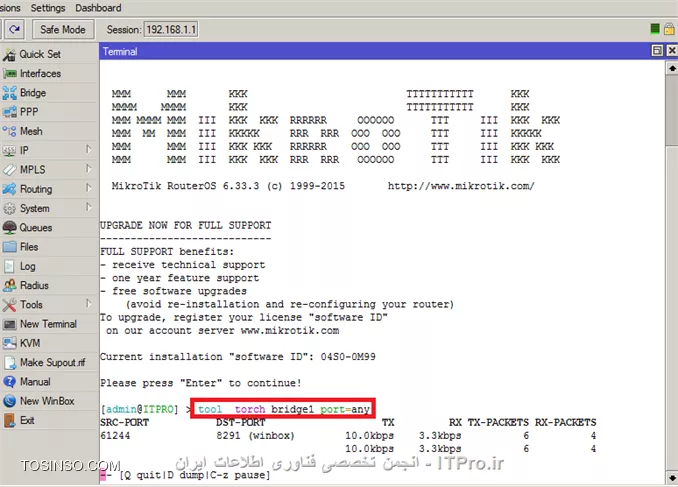Viewport: 678px width, 487px height.
Task: Click the [admin@ITPRO] prompt text
Action: tap(139, 409)
